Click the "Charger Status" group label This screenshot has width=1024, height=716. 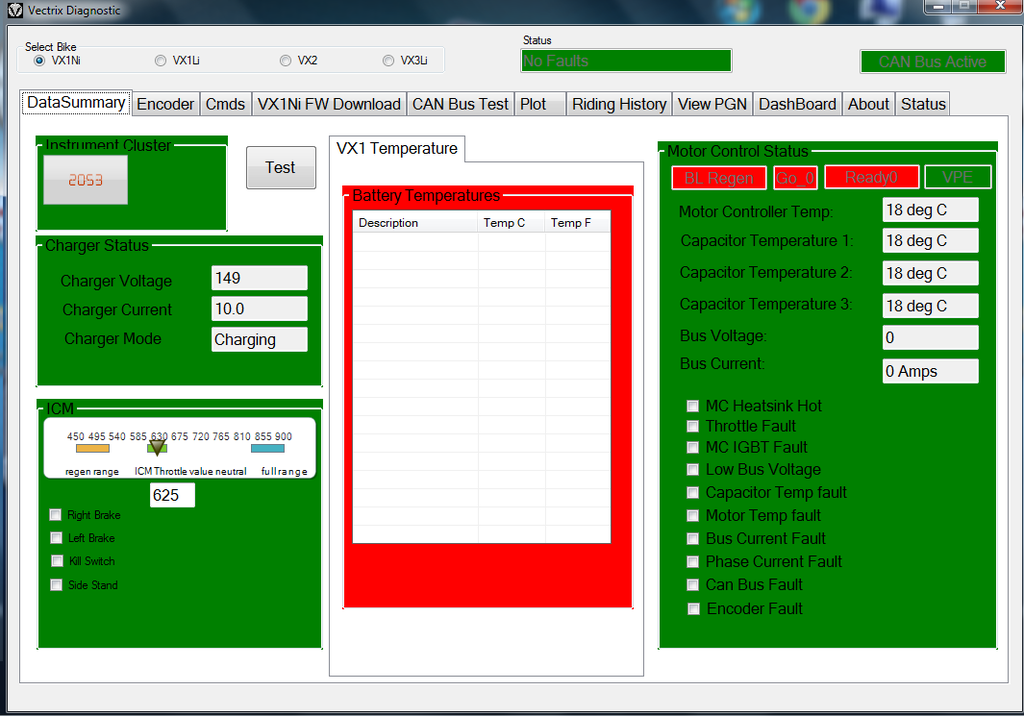(x=97, y=246)
